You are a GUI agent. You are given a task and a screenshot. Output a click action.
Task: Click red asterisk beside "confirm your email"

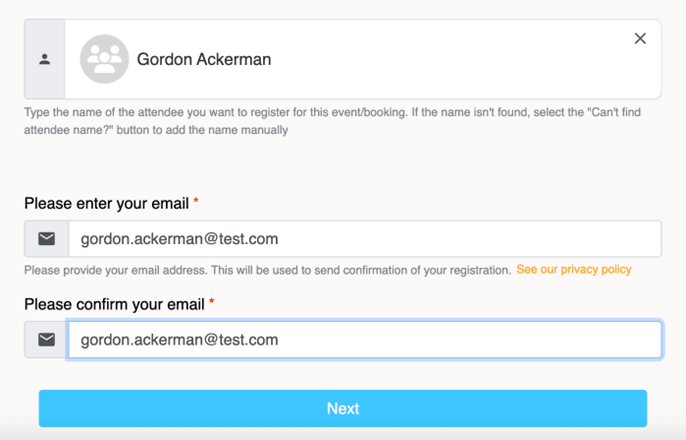click(x=212, y=303)
